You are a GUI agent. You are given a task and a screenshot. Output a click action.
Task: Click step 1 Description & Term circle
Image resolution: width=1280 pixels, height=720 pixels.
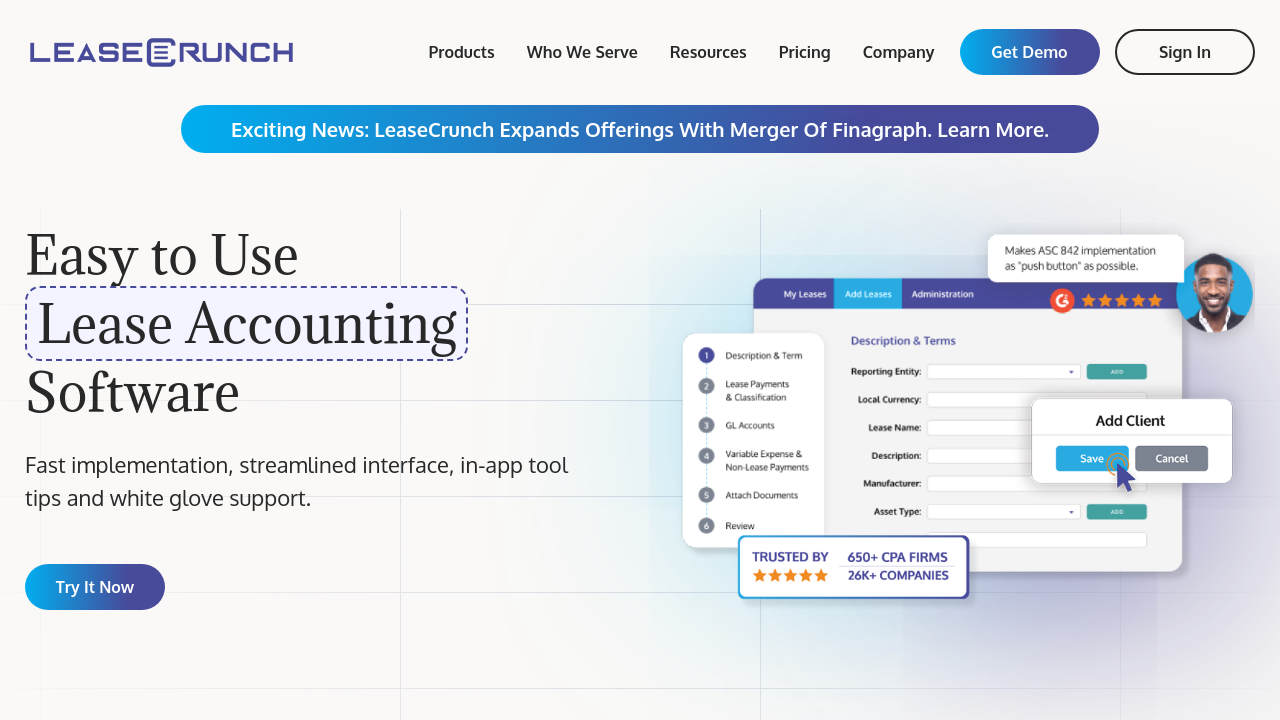click(706, 355)
